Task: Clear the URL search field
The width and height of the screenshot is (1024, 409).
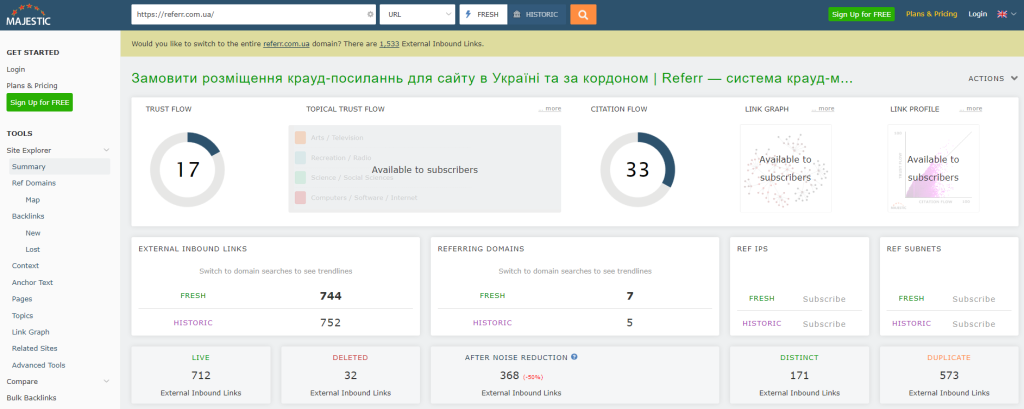Action: pyautogui.click(x=370, y=14)
